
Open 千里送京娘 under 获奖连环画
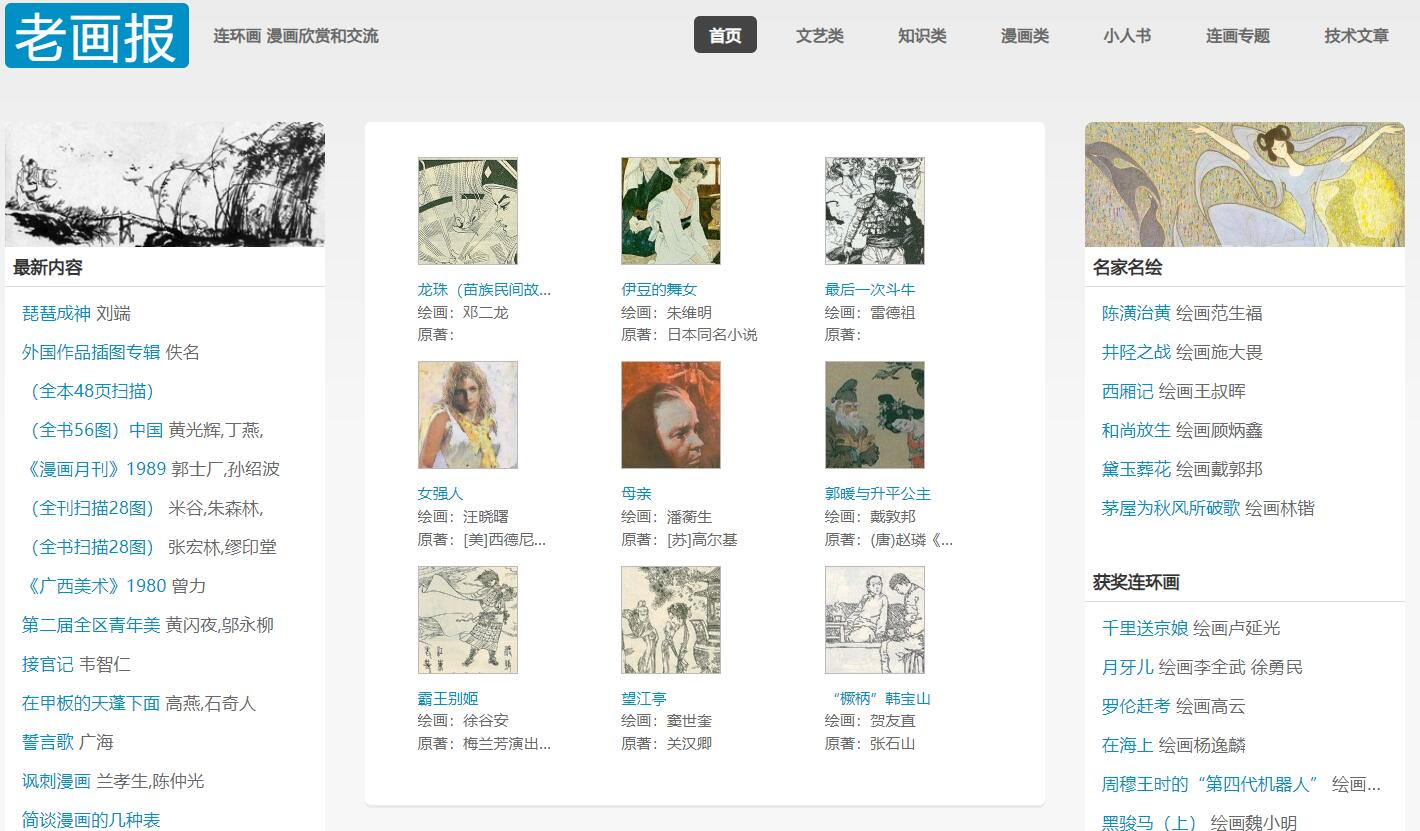click(1145, 628)
